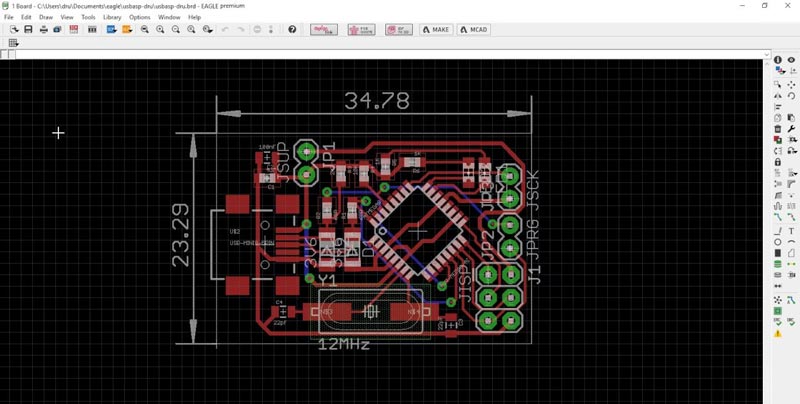
Task: Select the Via tool
Action: [x=778, y=264]
